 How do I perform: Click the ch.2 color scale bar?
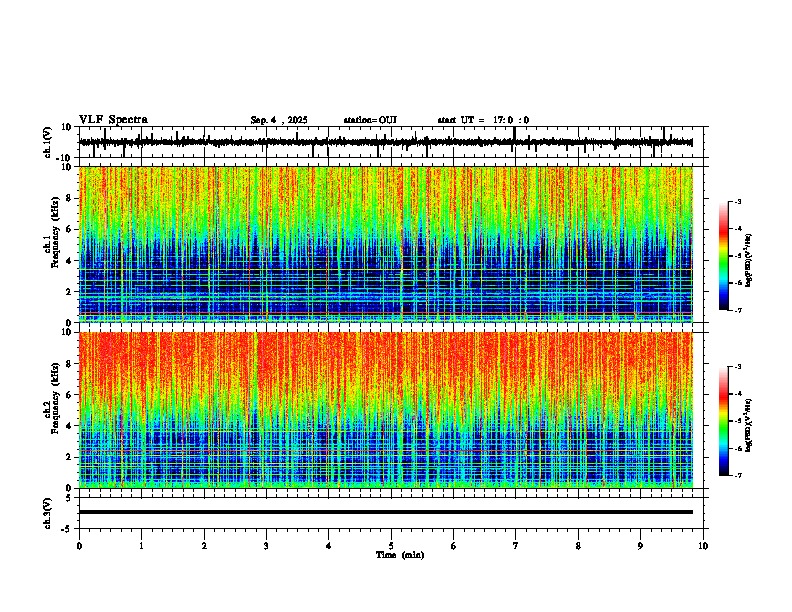point(724,421)
